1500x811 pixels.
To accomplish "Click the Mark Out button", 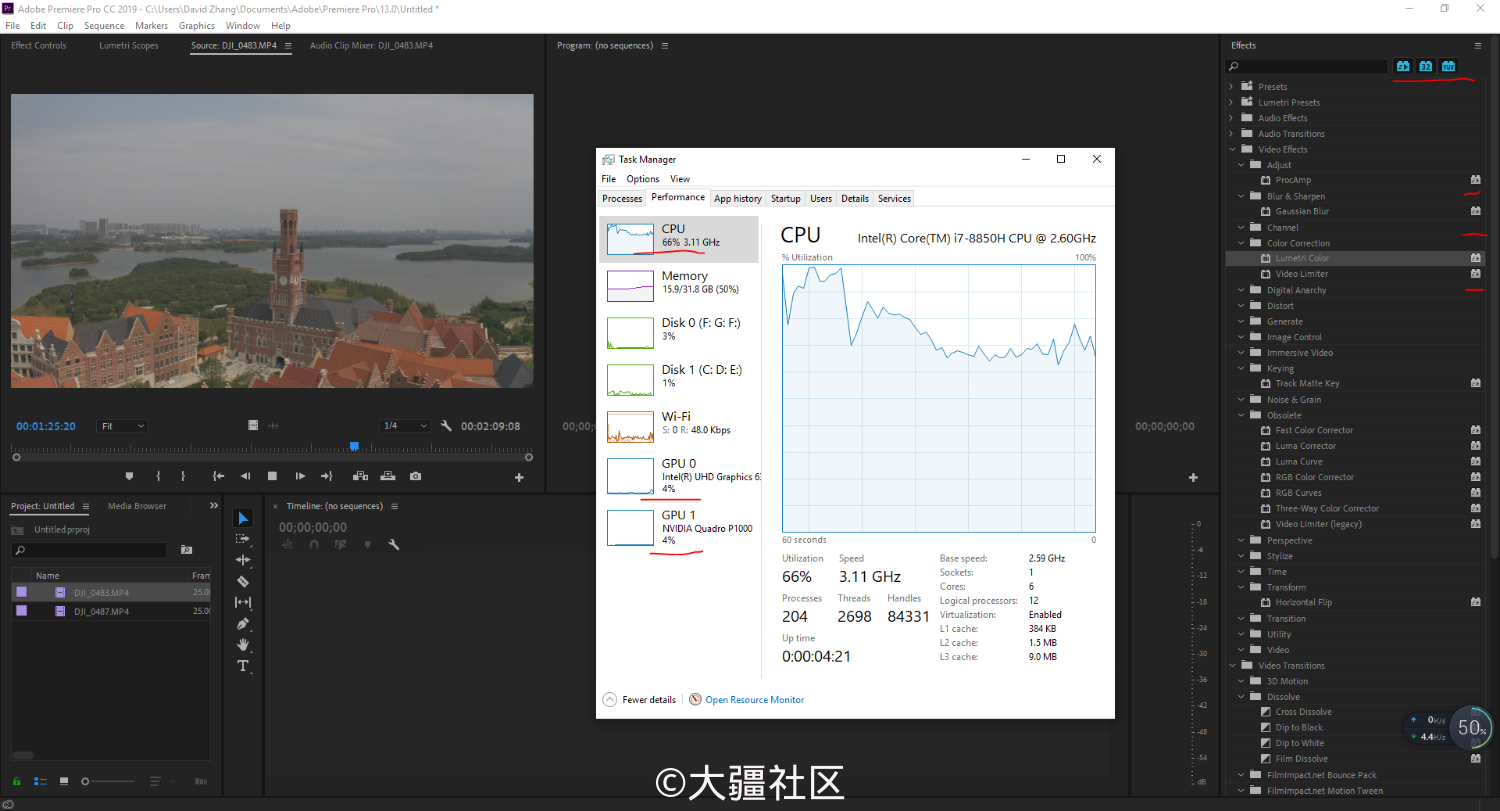I will pyautogui.click(x=183, y=476).
